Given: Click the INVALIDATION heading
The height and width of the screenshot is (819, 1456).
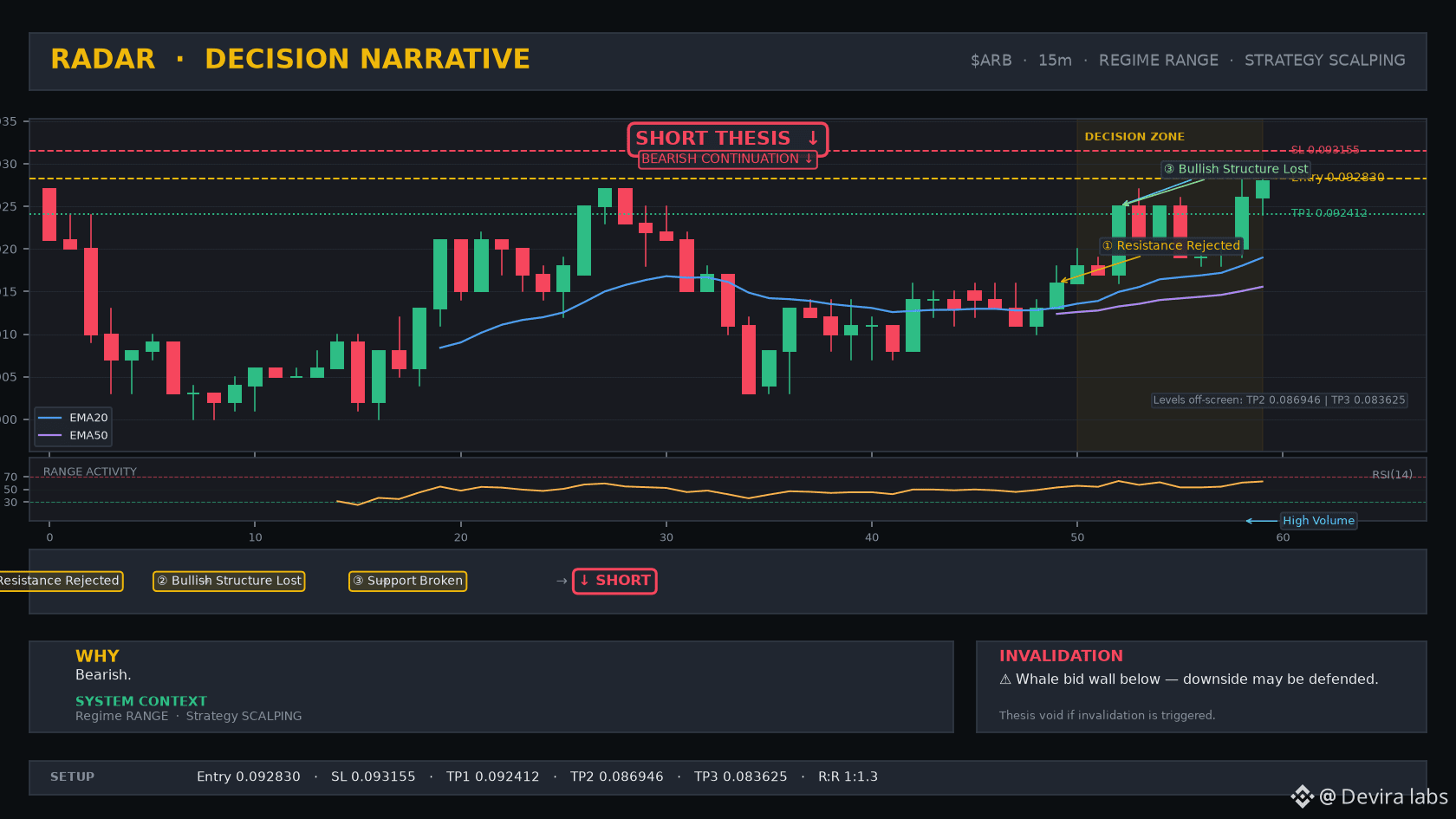Looking at the screenshot, I should click(x=1061, y=656).
